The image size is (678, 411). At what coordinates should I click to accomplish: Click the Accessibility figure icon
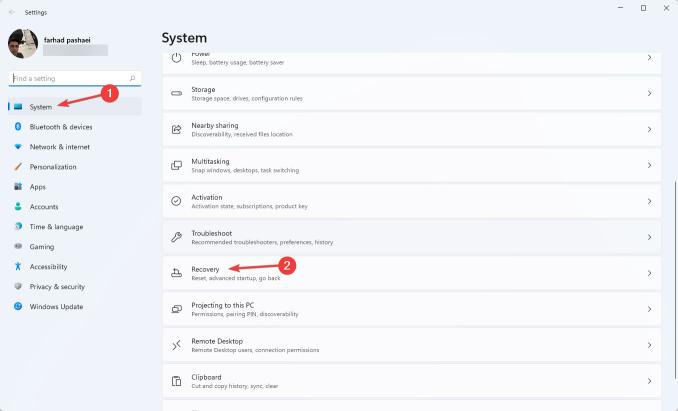coord(18,266)
